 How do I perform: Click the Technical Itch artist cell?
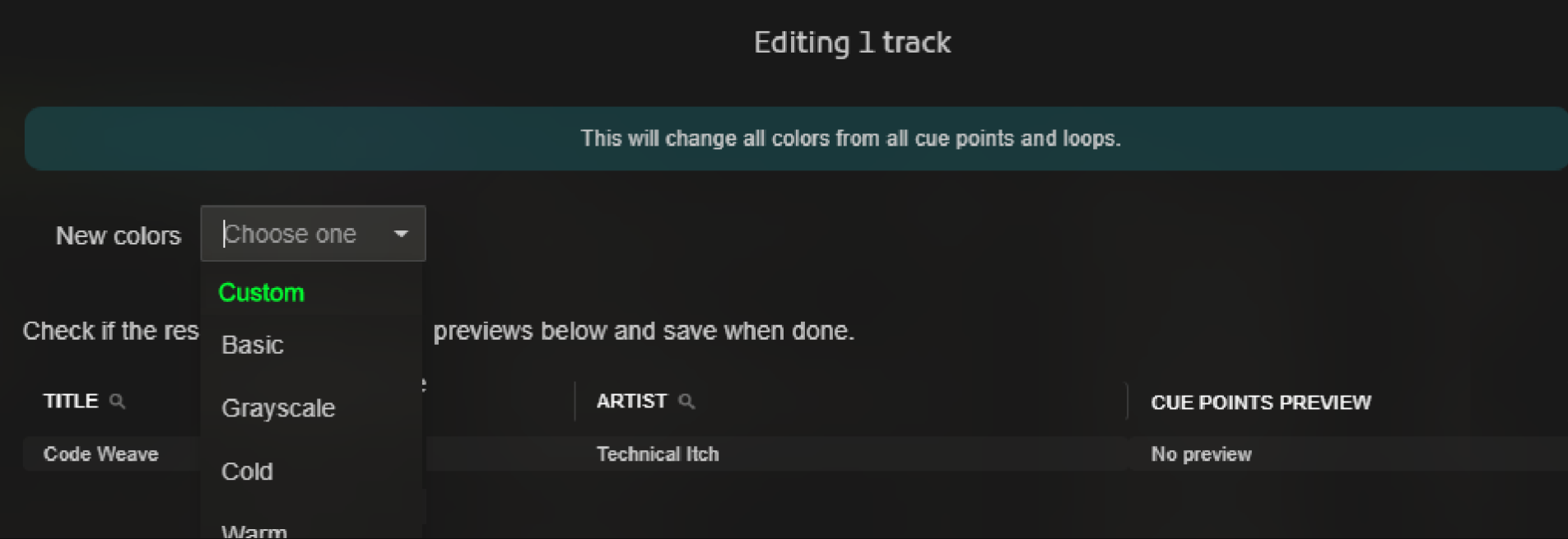point(658,454)
